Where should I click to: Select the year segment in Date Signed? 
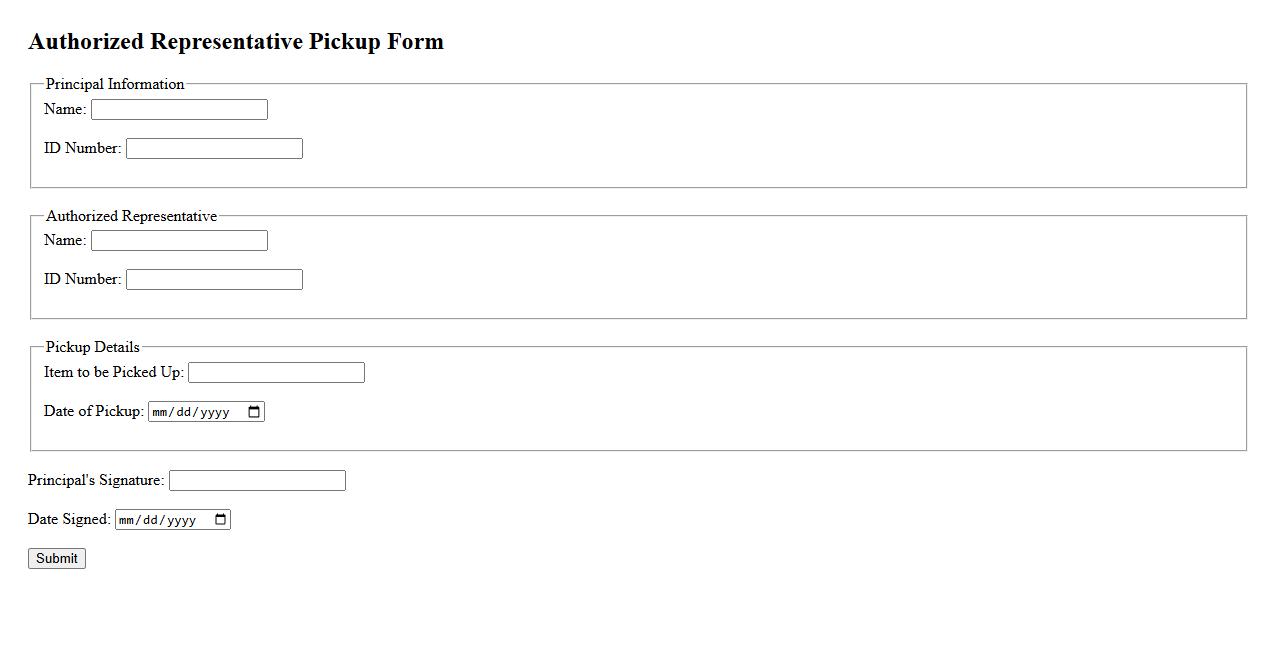(181, 520)
